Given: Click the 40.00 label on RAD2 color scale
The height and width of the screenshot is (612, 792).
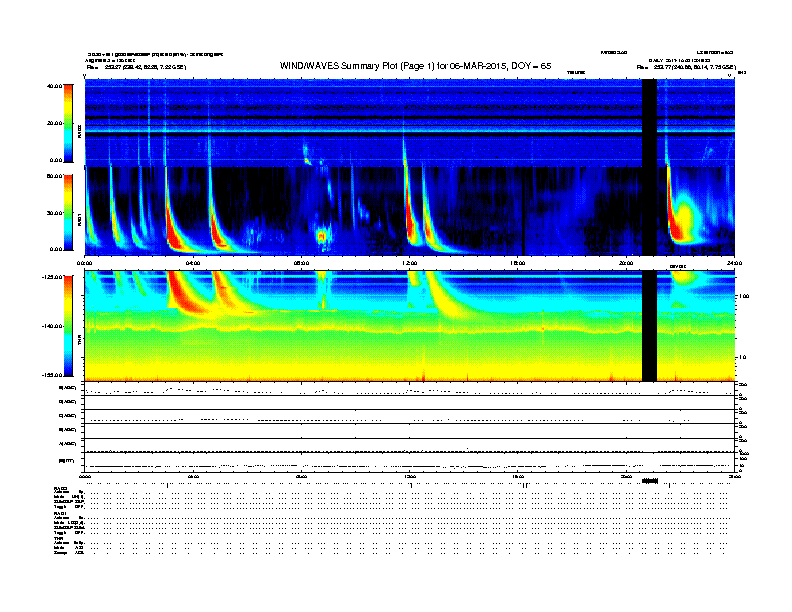Looking at the screenshot, I should (54, 86).
